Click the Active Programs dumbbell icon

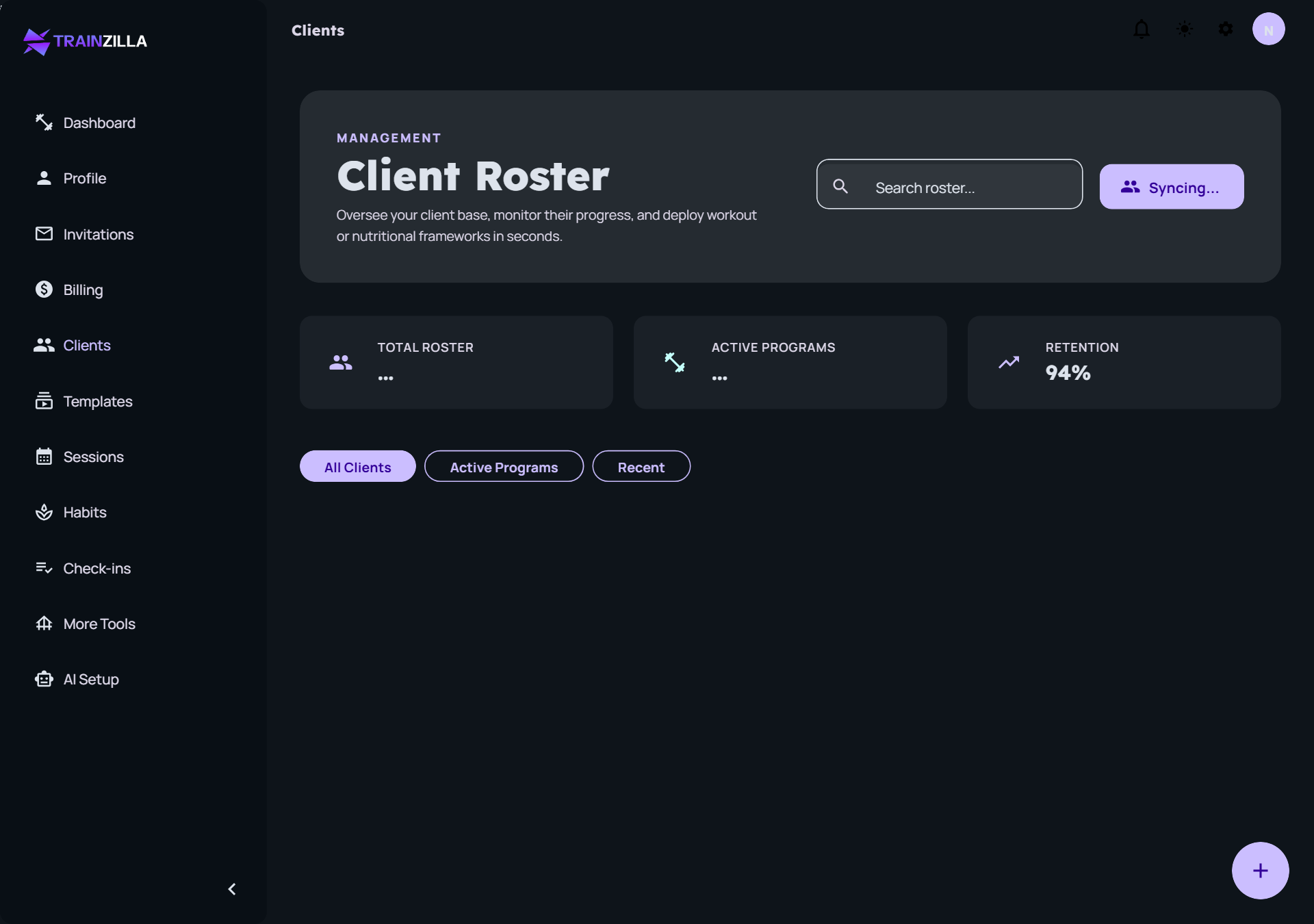click(x=675, y=362)
